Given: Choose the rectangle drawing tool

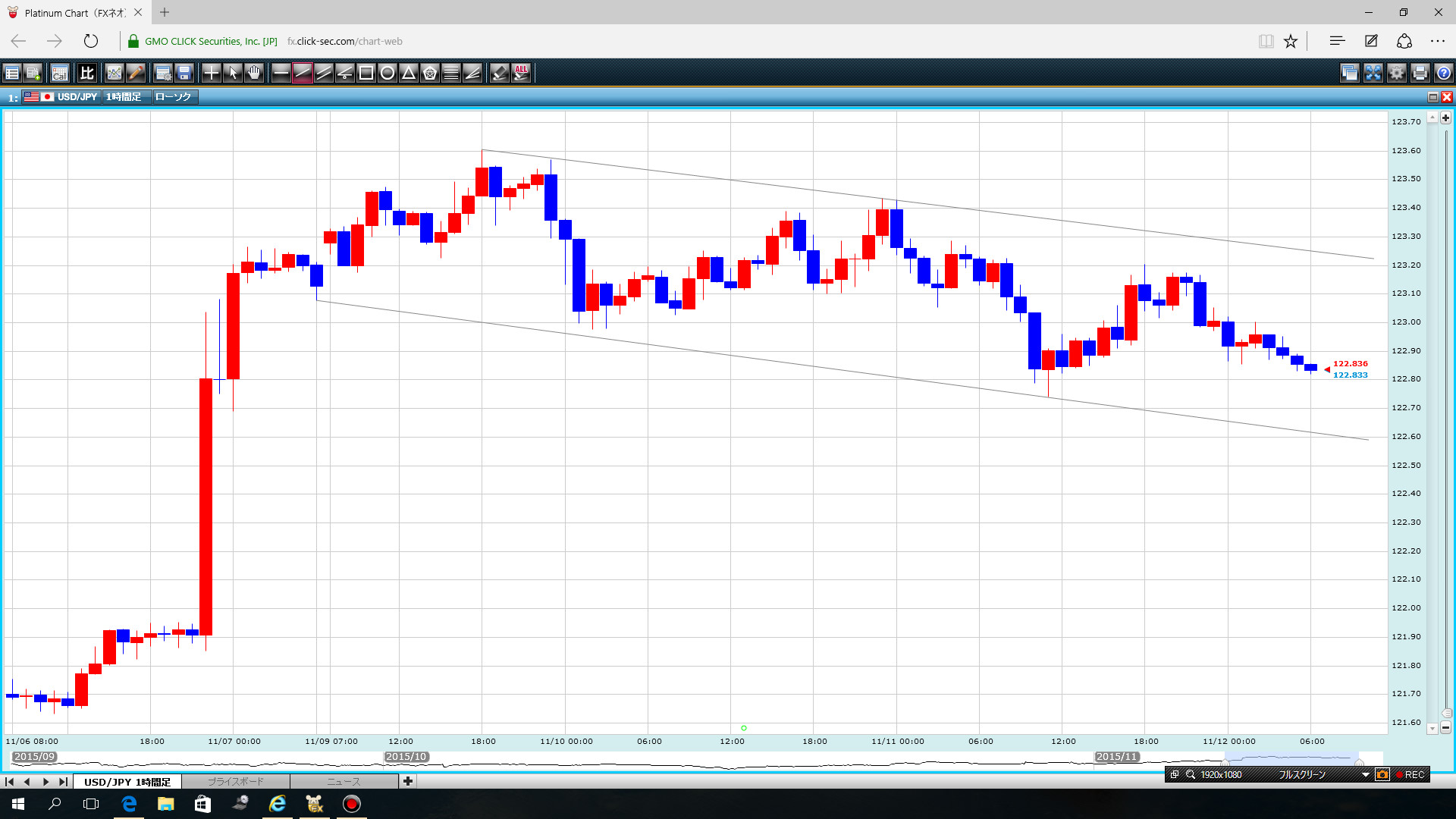Looking at the screenshot, I should click(366, 73).
